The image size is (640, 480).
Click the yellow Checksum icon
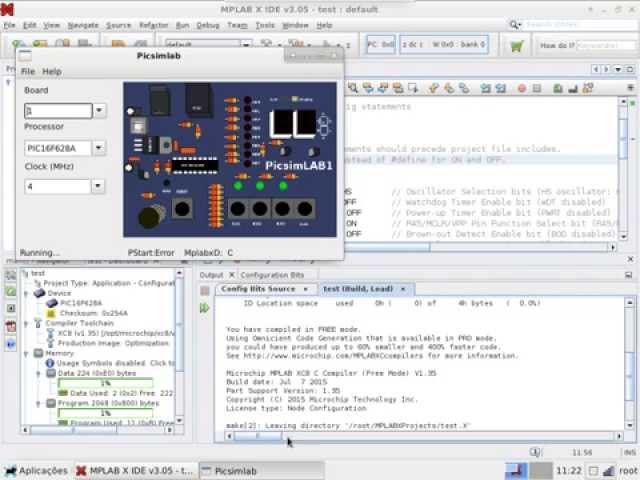coord(51,313)
